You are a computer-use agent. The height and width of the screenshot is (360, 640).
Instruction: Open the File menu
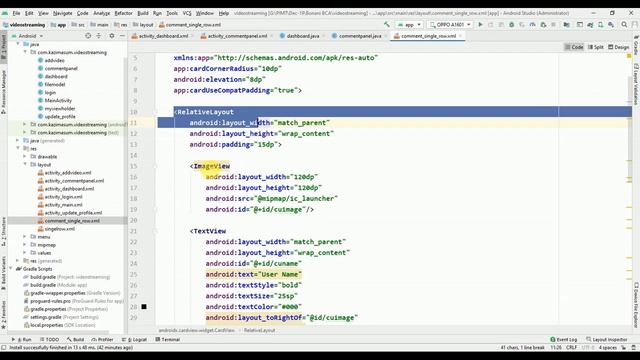(16, 13)
